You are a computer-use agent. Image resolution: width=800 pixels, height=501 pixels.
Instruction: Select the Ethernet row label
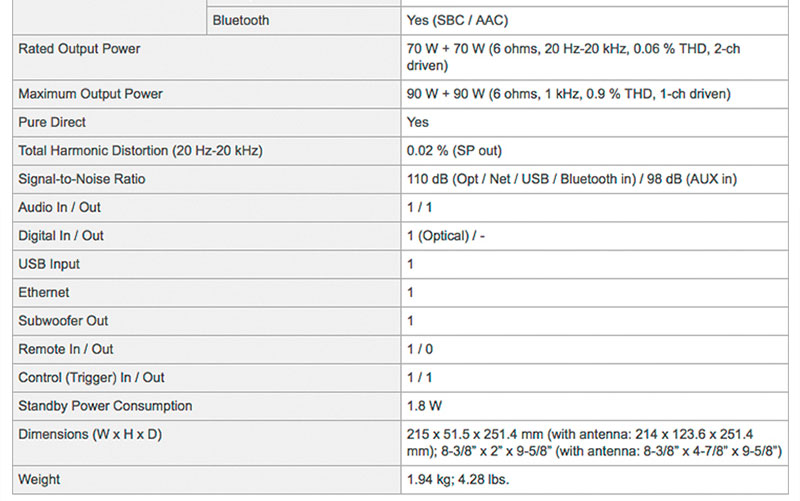pos(44,293)
